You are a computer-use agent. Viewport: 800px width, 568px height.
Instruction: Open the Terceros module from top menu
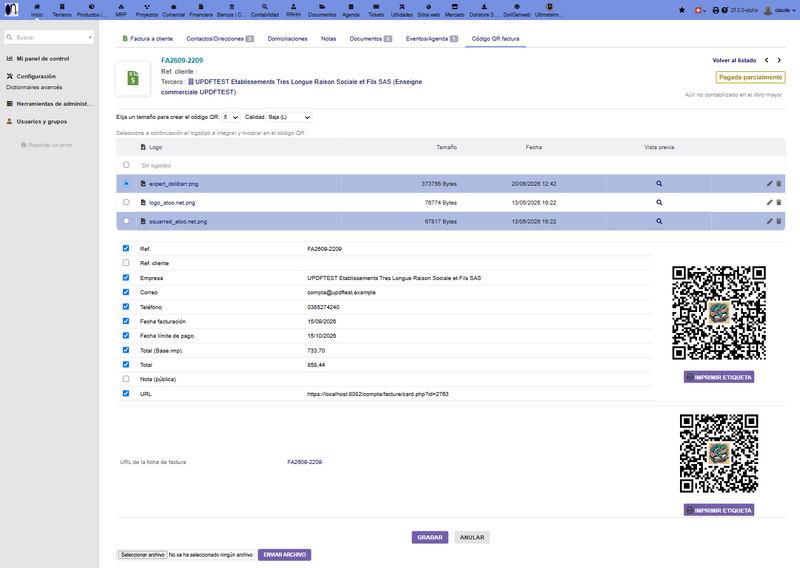pos(62,10)
